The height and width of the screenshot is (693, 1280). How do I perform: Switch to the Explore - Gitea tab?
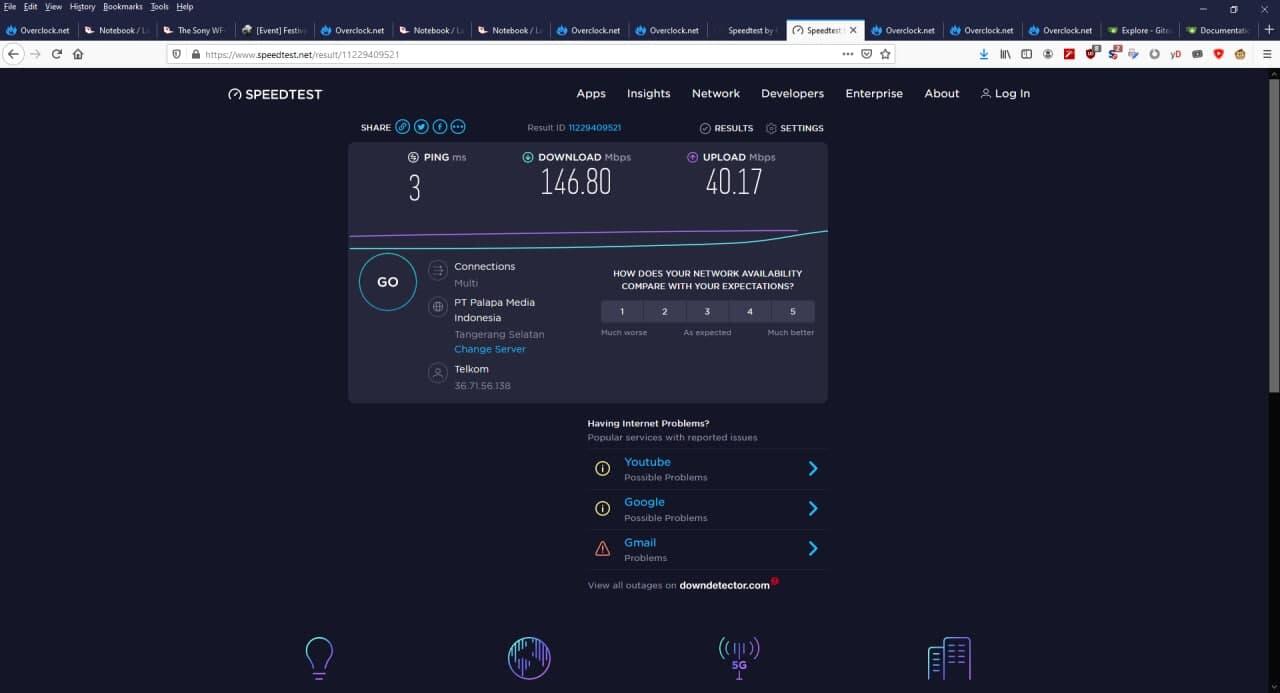(1139, 30)
